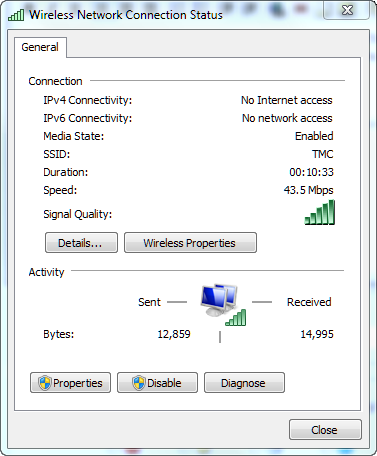Click the sent bytes value 12,859
This screenshot has width=377, height=456.
(174, 334)
